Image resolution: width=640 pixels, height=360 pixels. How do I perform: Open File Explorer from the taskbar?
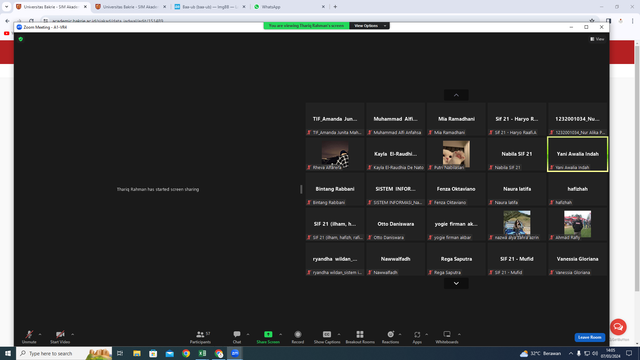(137, 353)
